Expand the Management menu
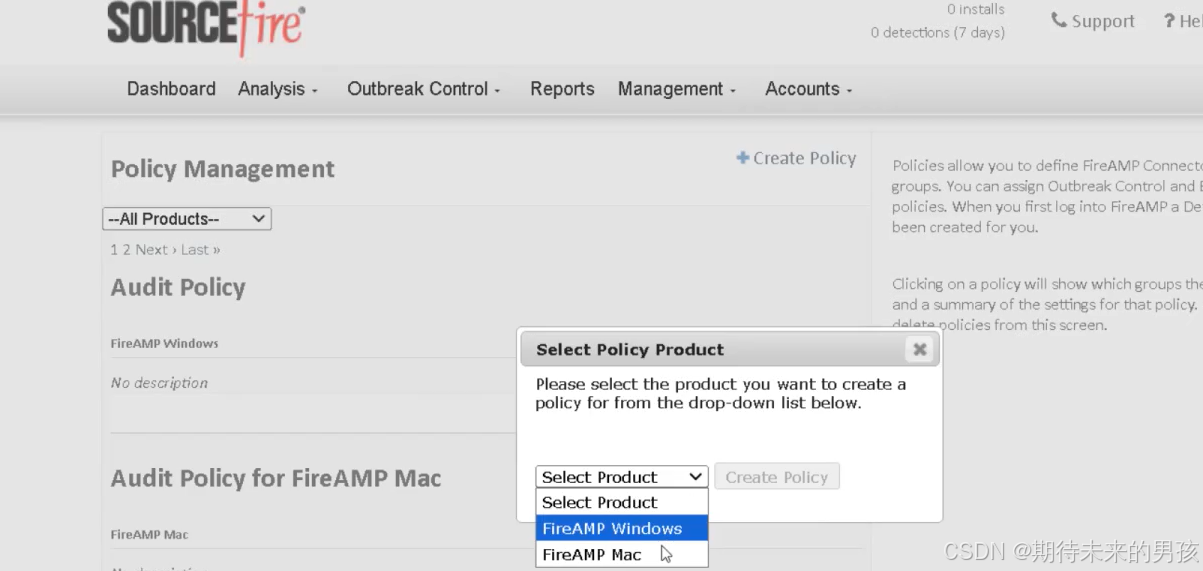 (x=677, y=89)
